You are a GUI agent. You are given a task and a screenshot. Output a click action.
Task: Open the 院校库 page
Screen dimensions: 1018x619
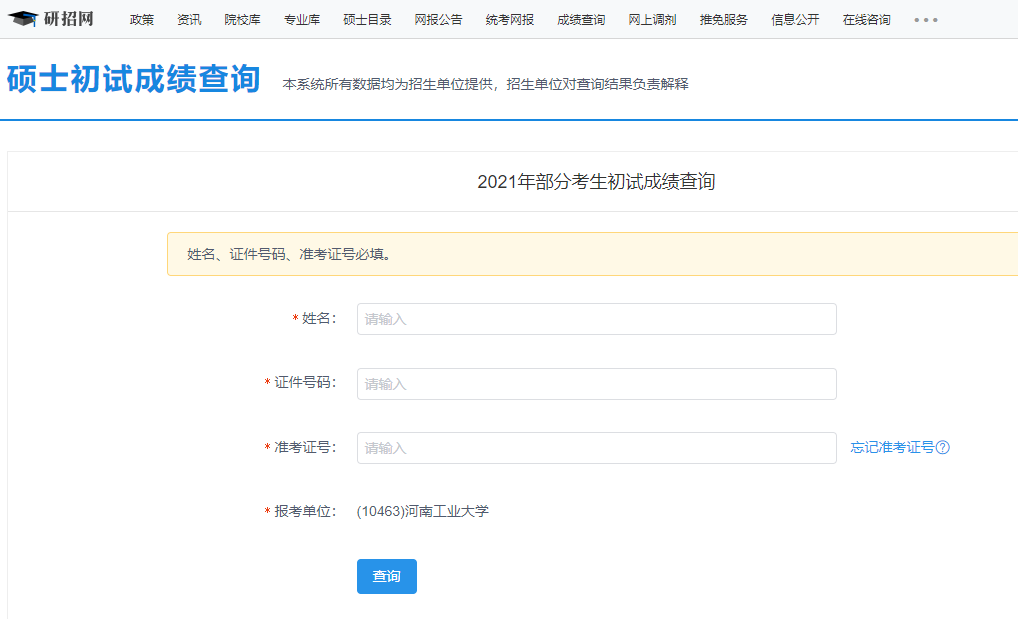click(242, 18)
